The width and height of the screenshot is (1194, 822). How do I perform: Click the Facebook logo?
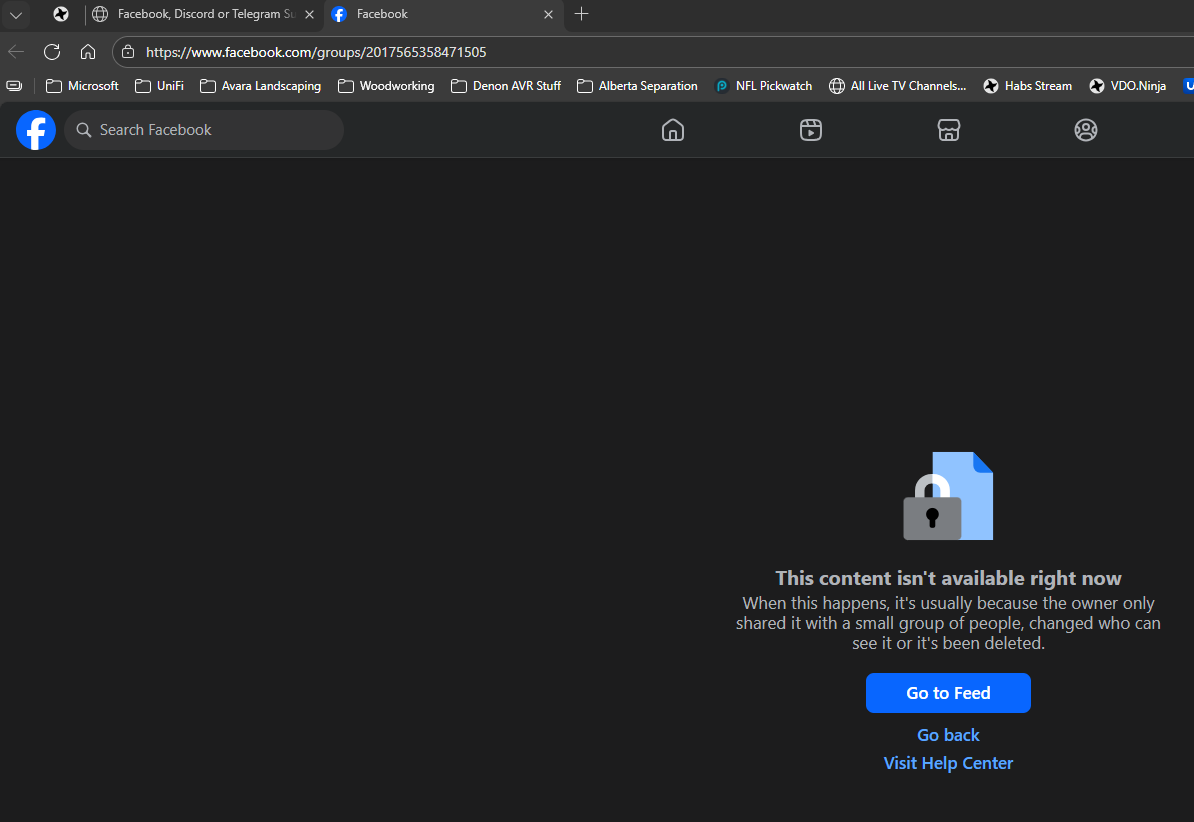(36, 130)
